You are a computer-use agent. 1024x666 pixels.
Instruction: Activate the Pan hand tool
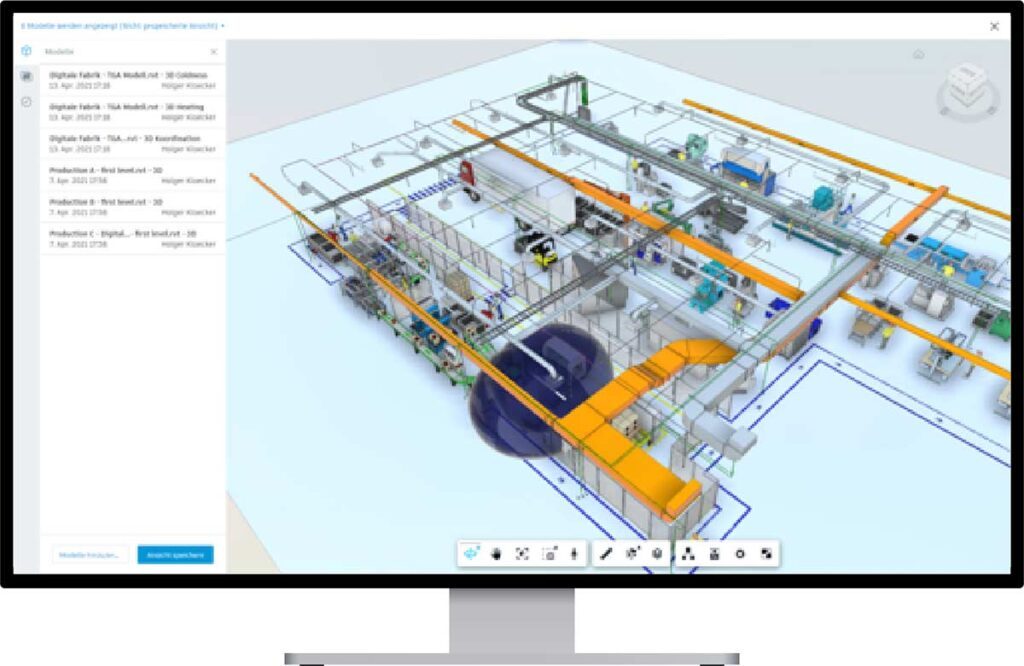(x=496, y=554)
